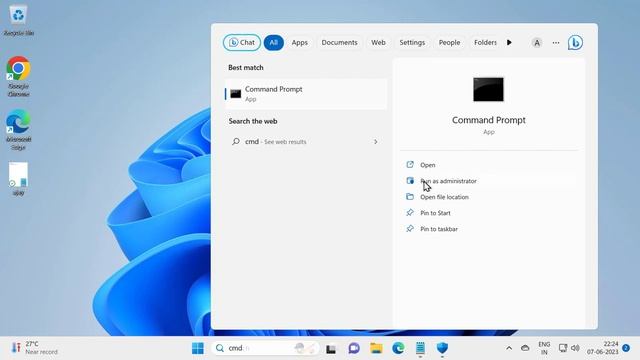Open the Bing icon in the search panel's top corner
Screen dimensions: 640x360
(x=575, y=42)
